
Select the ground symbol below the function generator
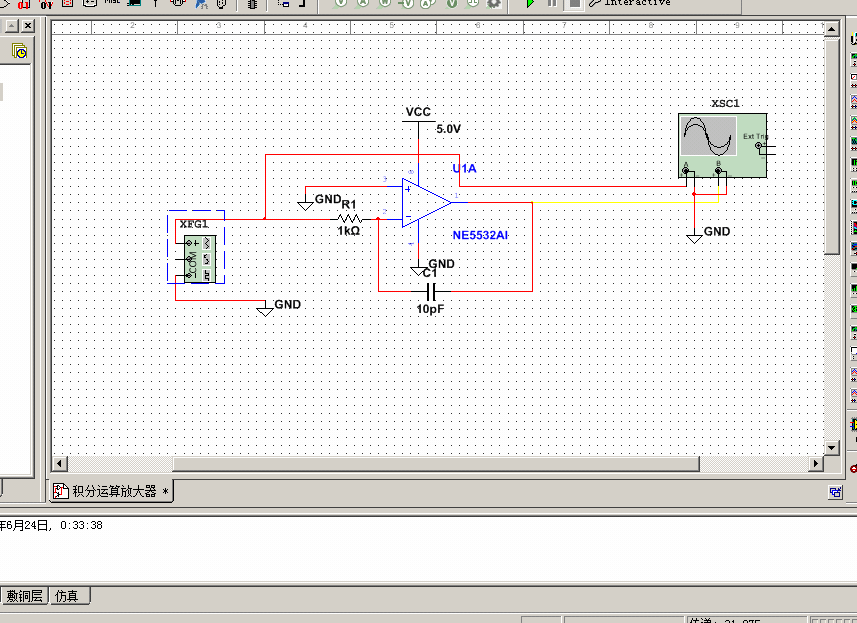tap(265, 310)
